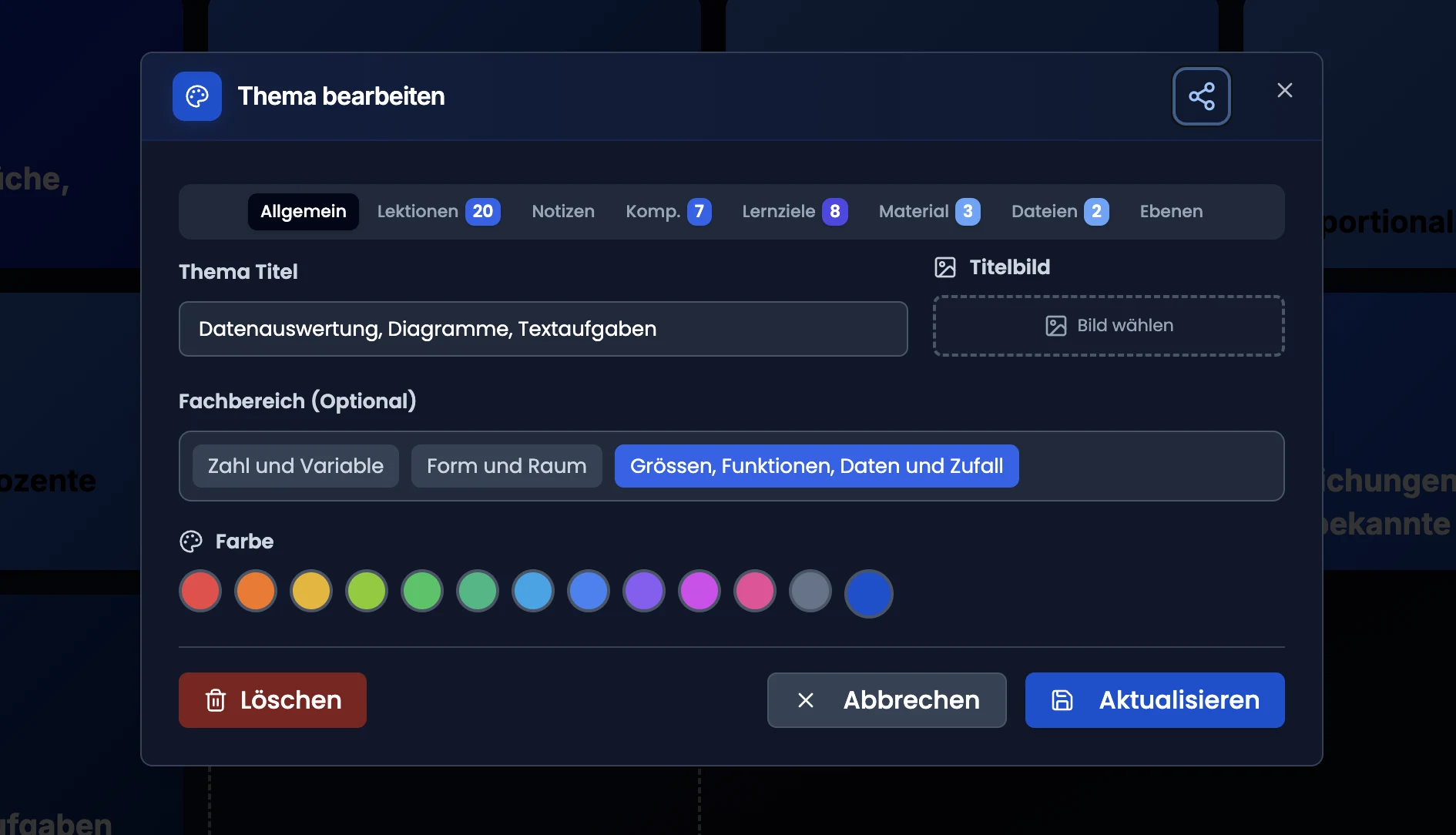Pick the gray color swatch
This screenshot has width=1456, height=835.
coord(810,592)
